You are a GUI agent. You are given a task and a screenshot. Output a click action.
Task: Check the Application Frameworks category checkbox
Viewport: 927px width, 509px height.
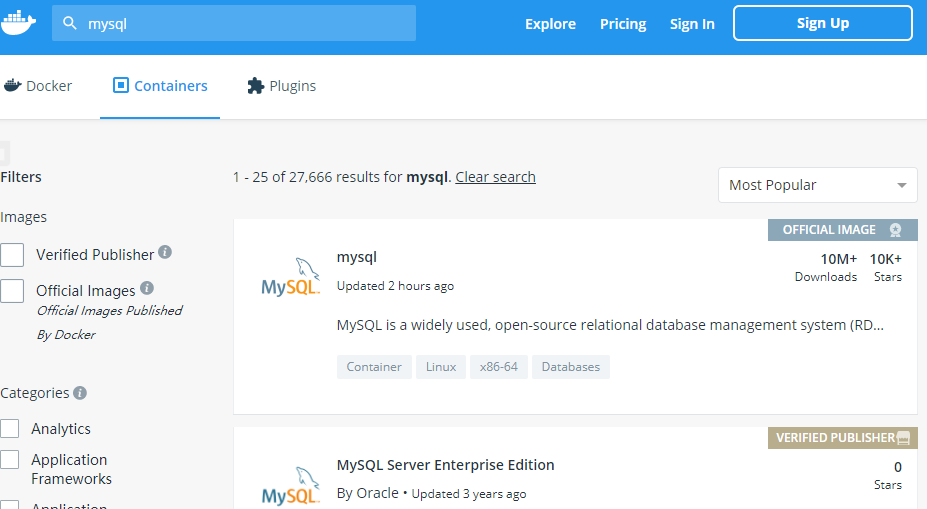point(9,459)
